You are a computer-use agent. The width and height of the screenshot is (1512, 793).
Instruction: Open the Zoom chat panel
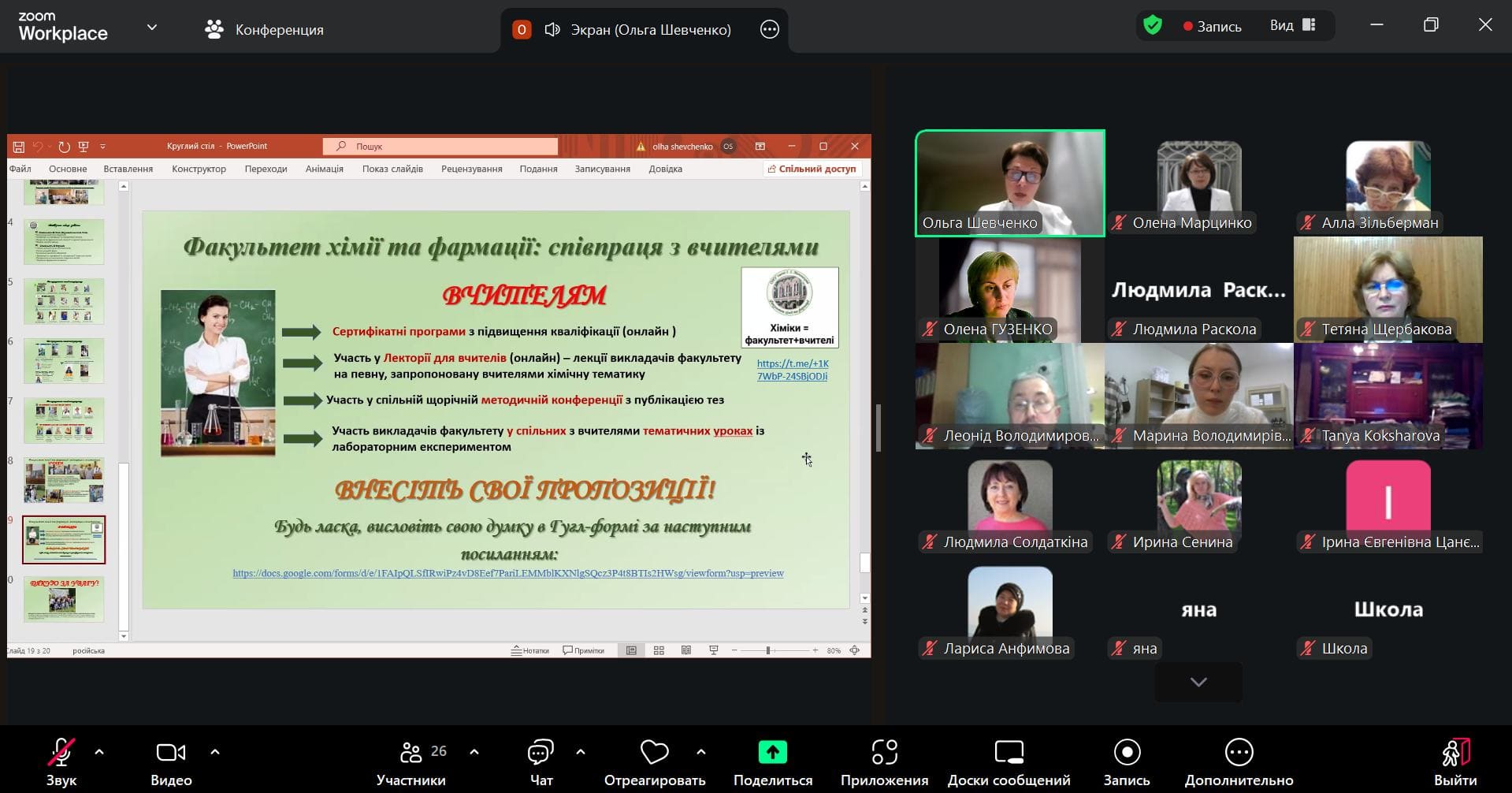coord(541,761)
